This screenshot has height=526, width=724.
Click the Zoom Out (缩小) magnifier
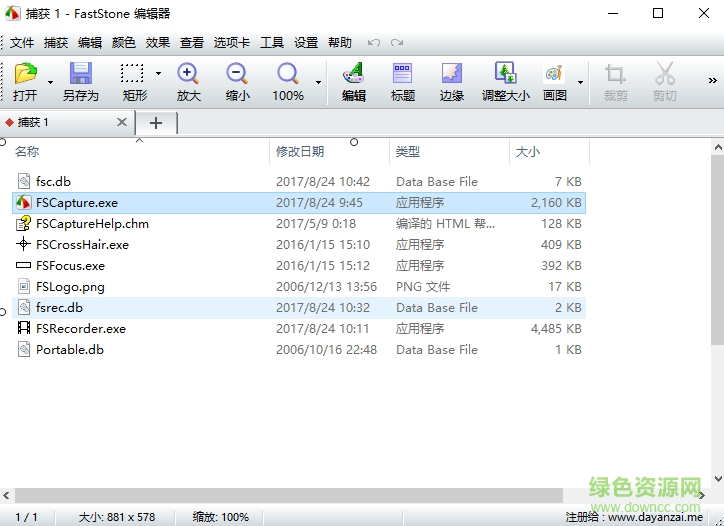(x=237, y=75)
